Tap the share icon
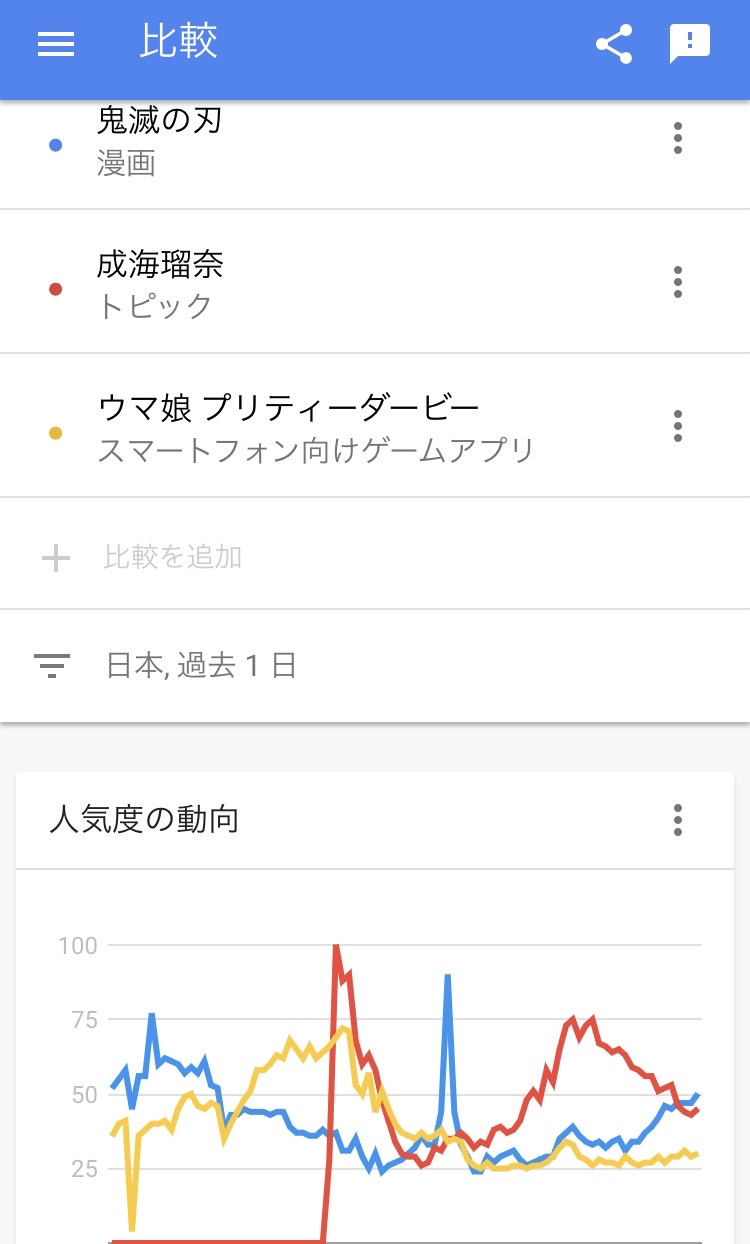Image resolution: width=750 pixels, height=1244 pixels. 613,45
